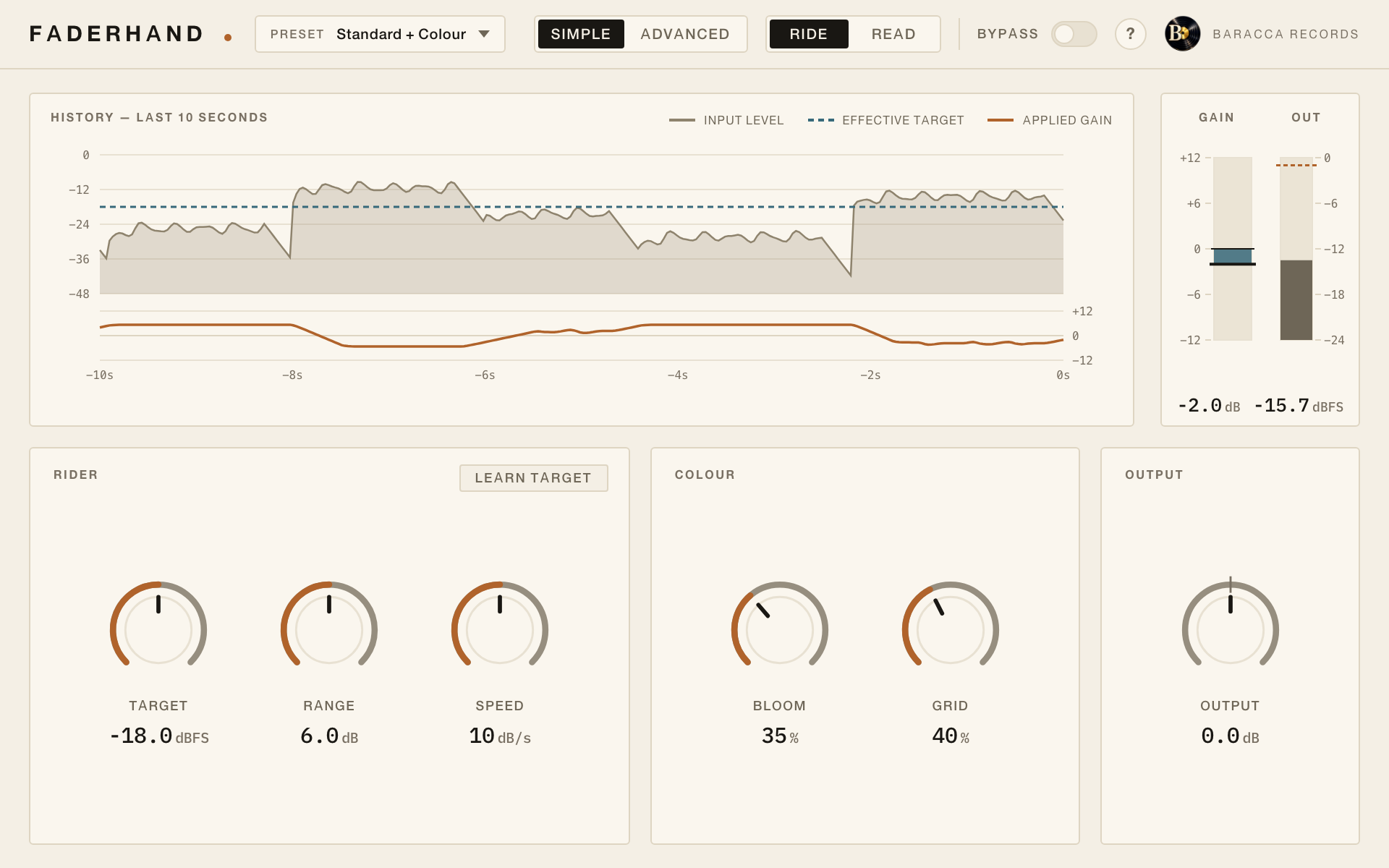Click the FADERHAND title logo
The height and width of the screenshot is (868, 1389).
pos(116,34)
